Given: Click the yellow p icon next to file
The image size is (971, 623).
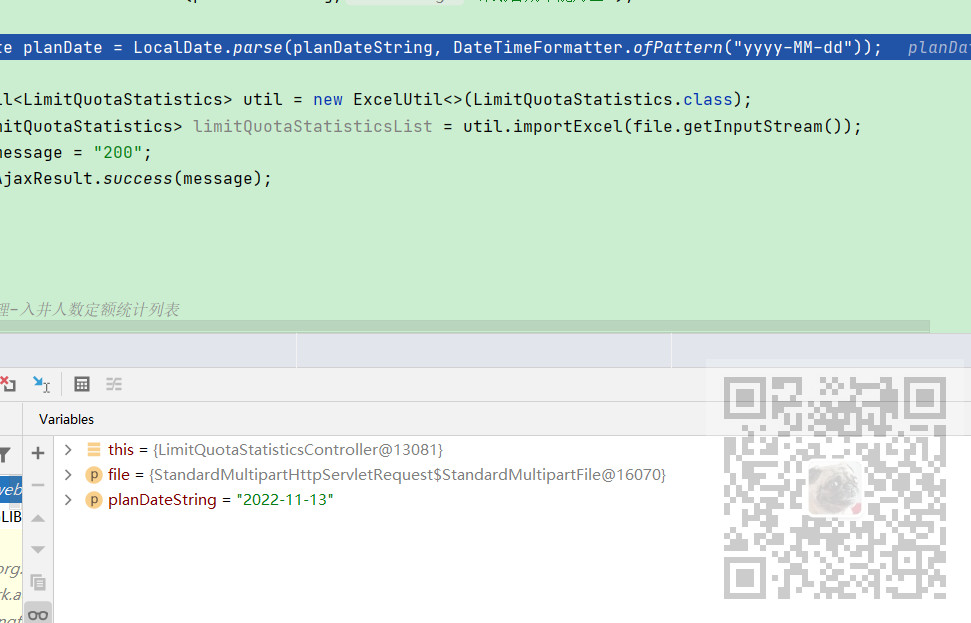Looking at the screenshot, I should pyautogui.click(x=92, y=474).
